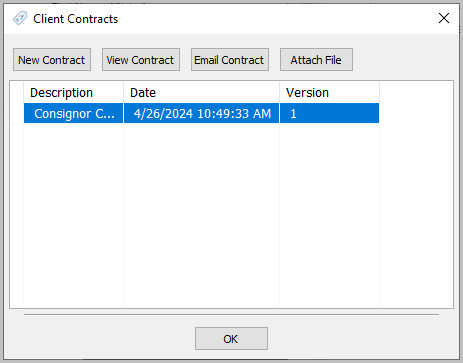
Task: Click the Email Contract button
Action: (x=230, y=60)
